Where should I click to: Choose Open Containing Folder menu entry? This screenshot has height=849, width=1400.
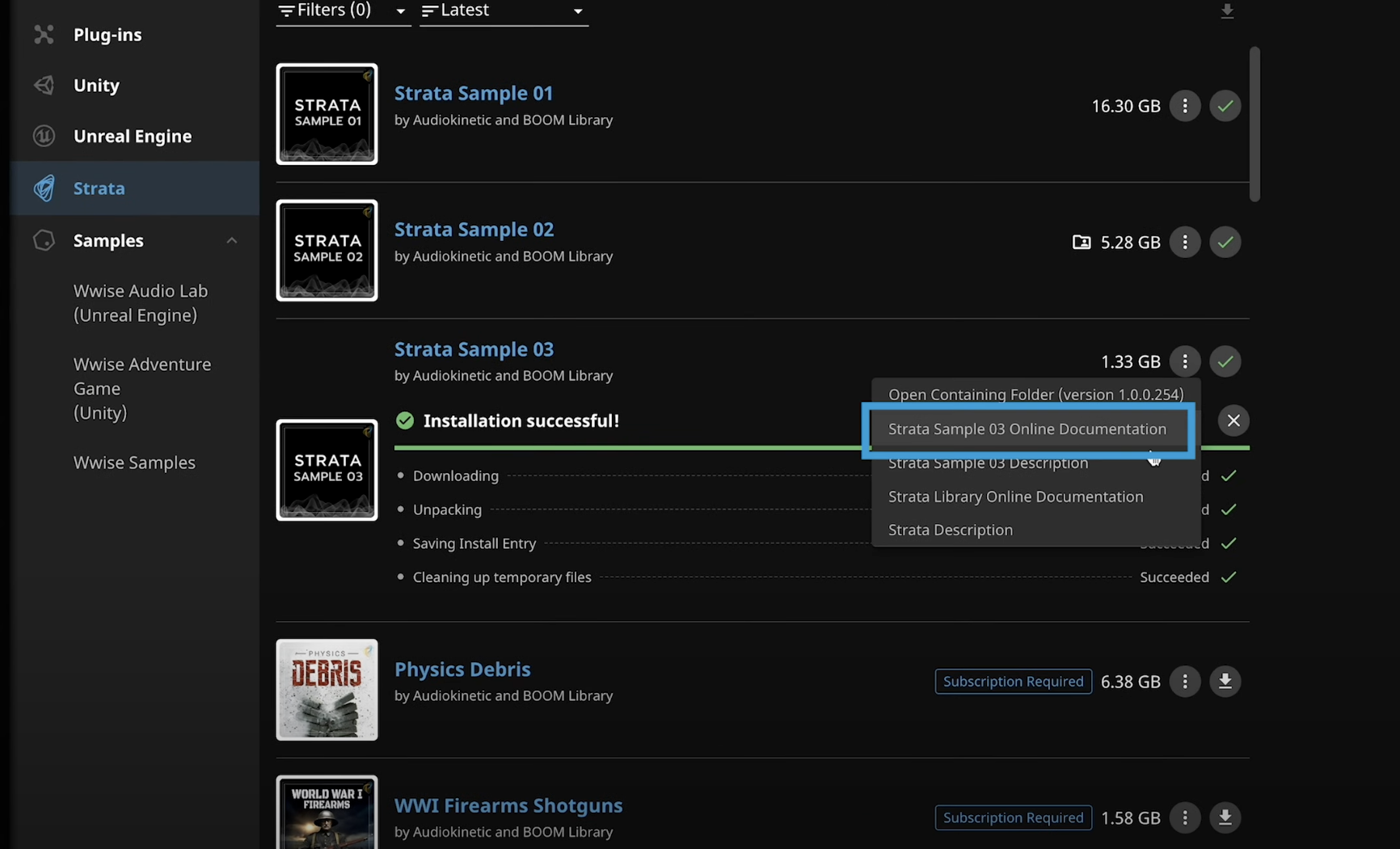point(1035,395)
